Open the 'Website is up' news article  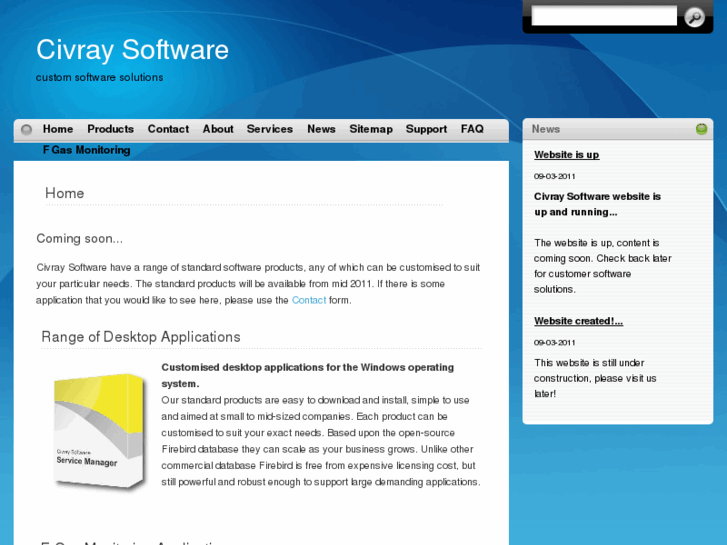click(x=567, y=154)
